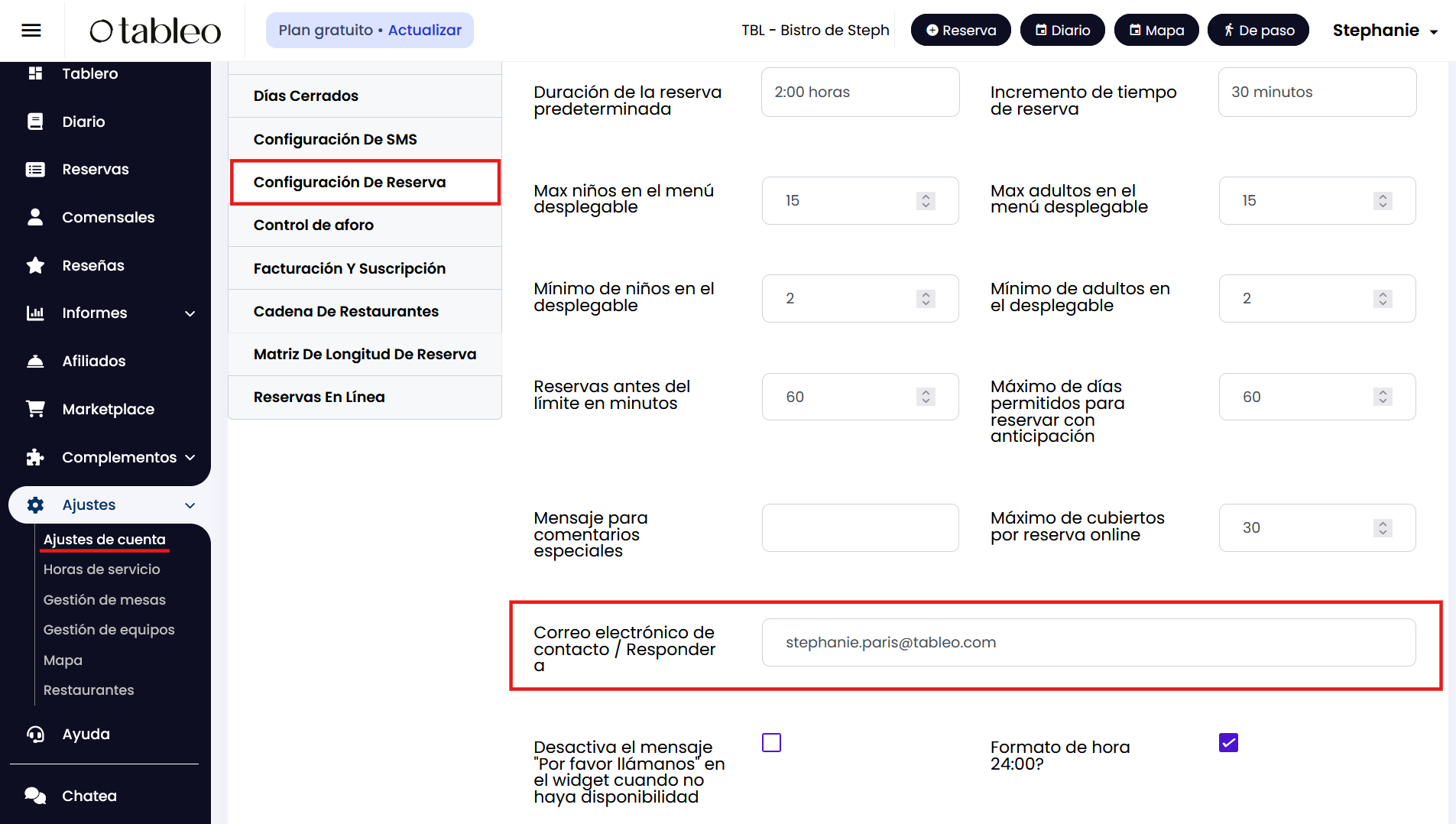1456x824 pixels.
Task: Open the hamburger menu icon
Action: click(x=31, y=31)
